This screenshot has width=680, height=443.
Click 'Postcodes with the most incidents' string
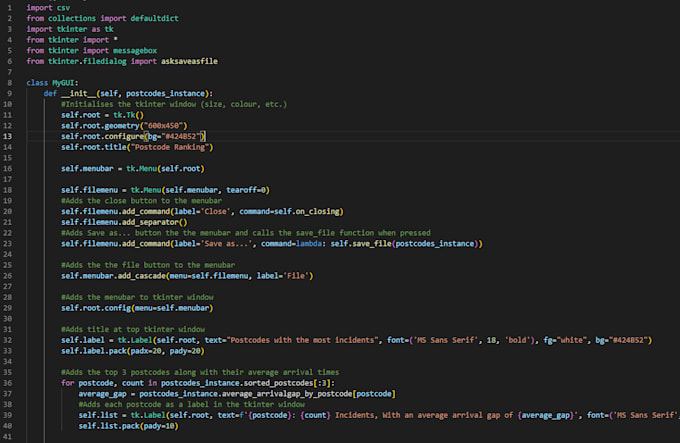(302, 340)
